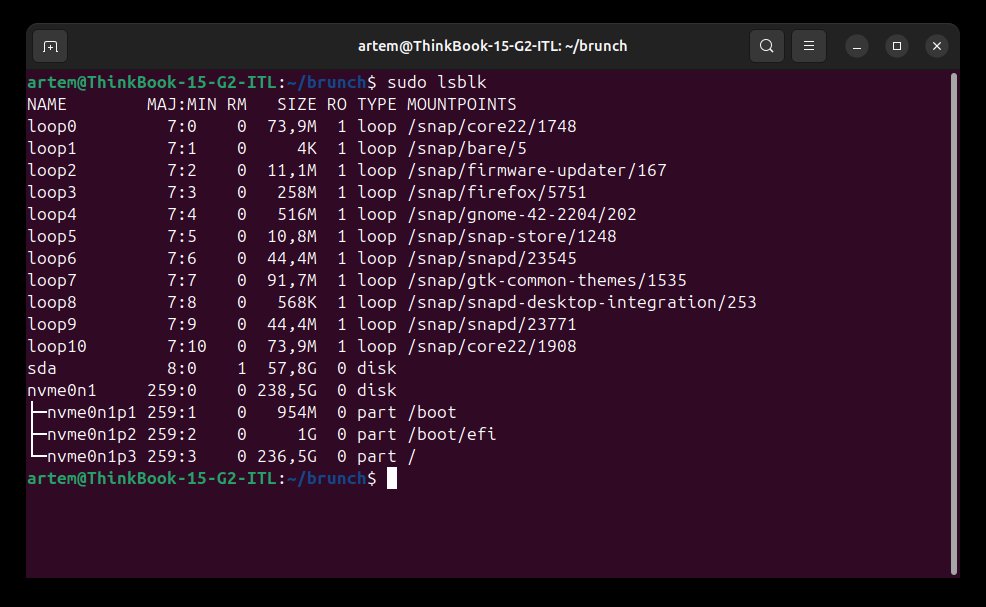This screenshot has width=986, height=607.
Task: Click the /snap/snapd-desktop-integration/253 path
Action: tap(581, 302)
